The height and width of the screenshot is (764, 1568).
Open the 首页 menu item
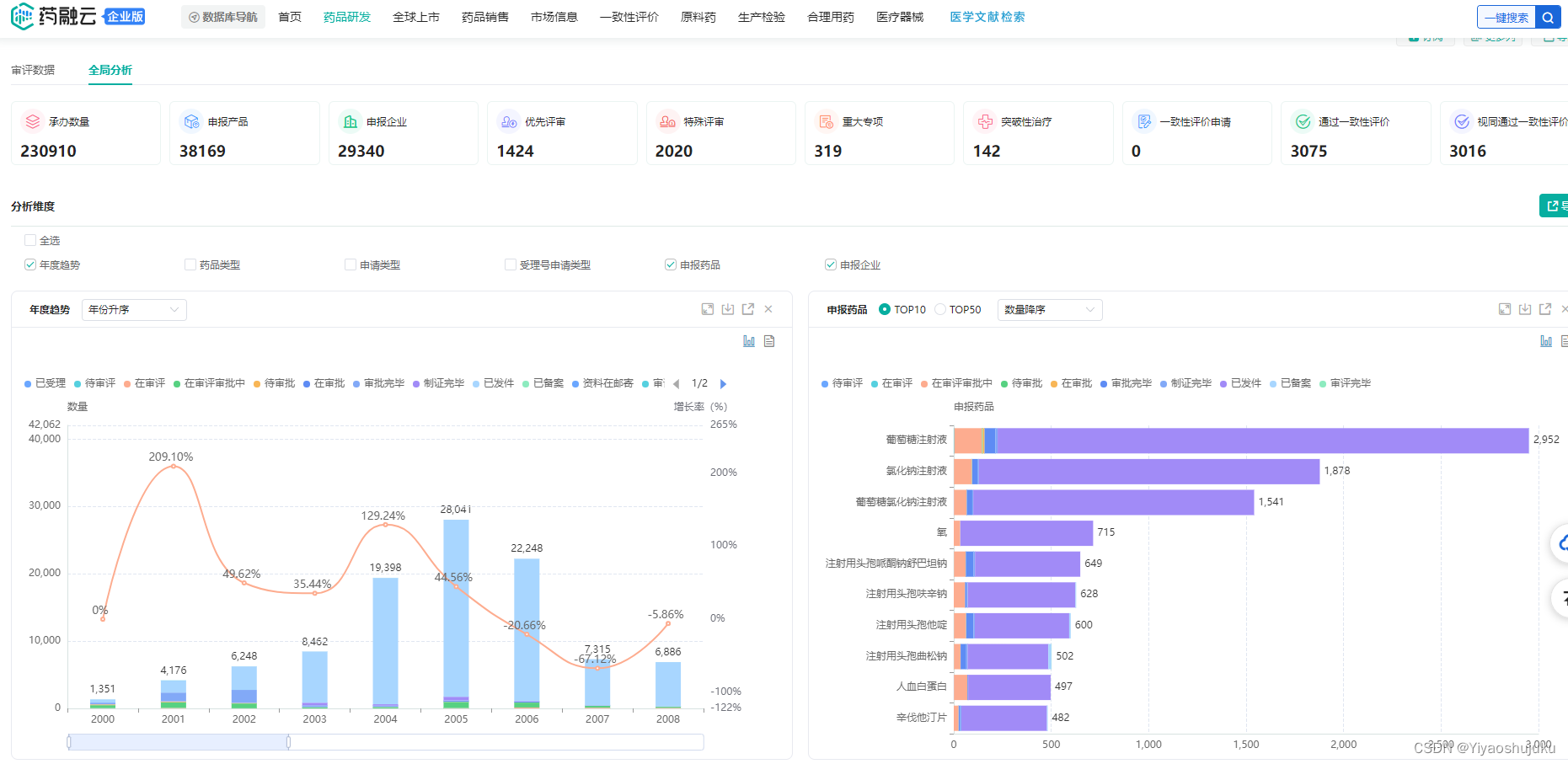pyautogui.click(x=290, y=17)
